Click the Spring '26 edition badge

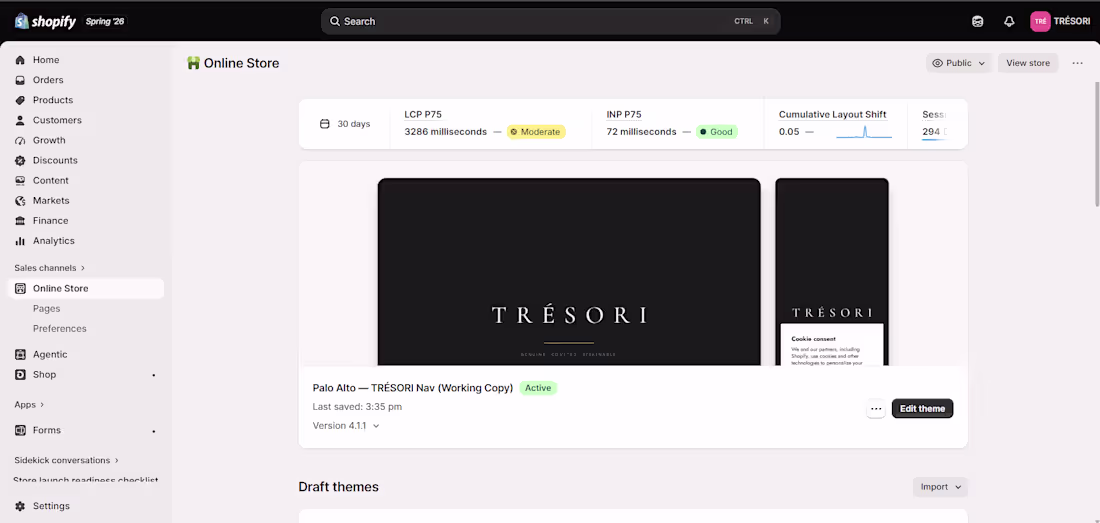(105, 22)
